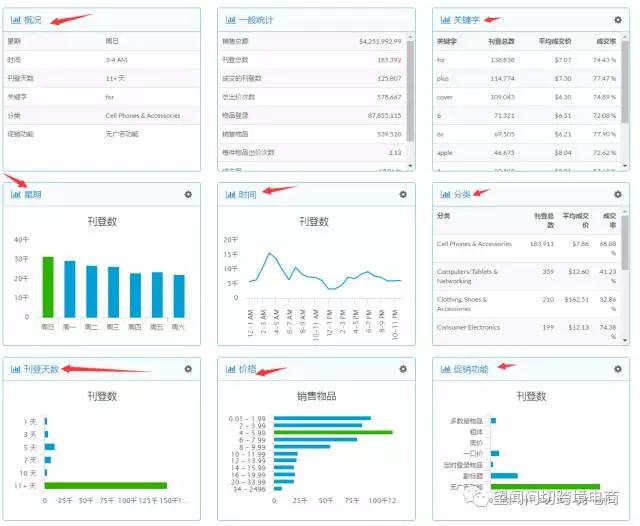Click blue 副标题 bar in 促销功能 chart
The height and width of the screenshot is (526, 640).
pos(504,476)
